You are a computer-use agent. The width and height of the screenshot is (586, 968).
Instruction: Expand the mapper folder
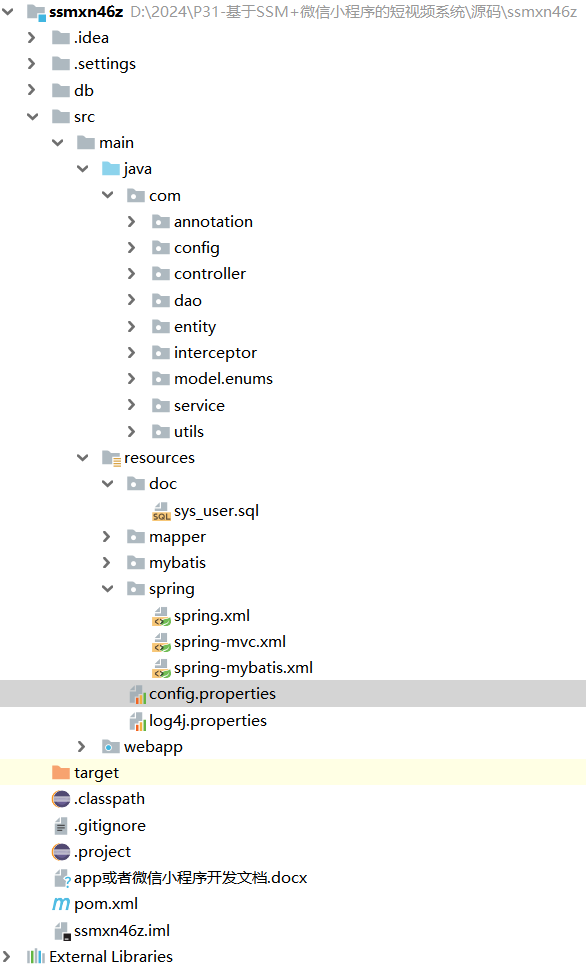tap(107, 537)
